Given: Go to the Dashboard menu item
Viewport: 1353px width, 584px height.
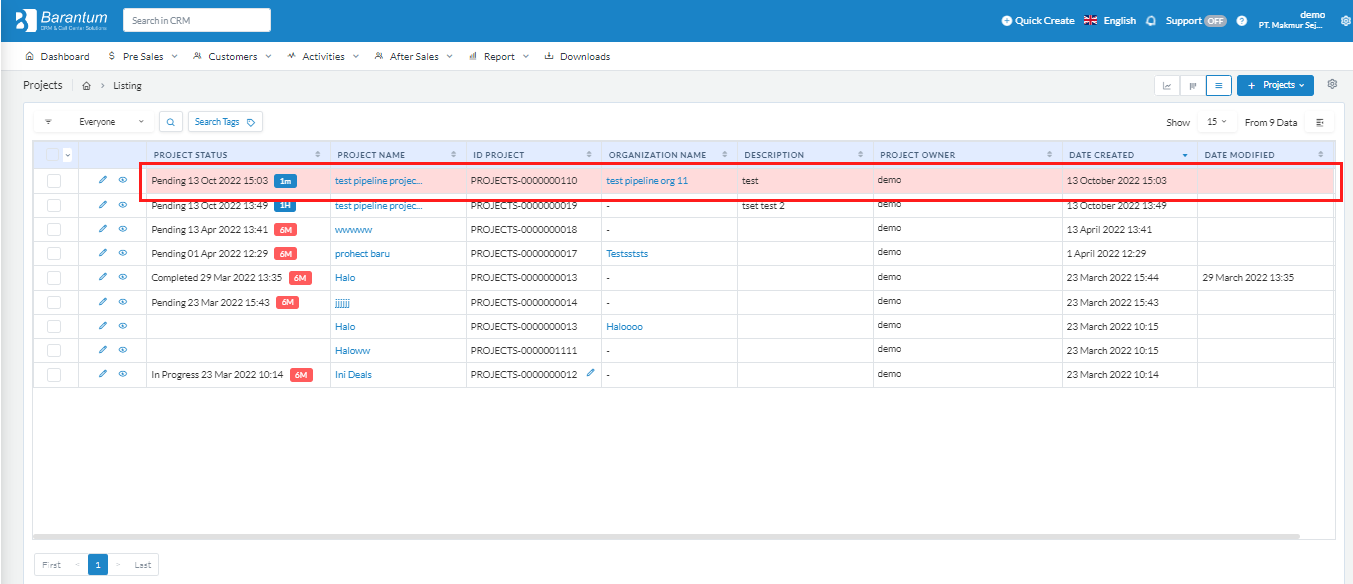Looking at the screenshot, I should (57, 57).
